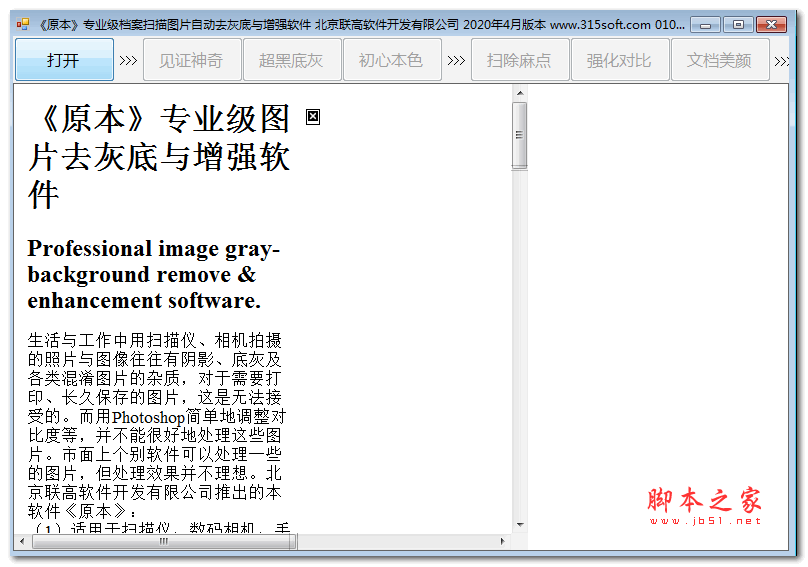Click the horizontal scrollbar left arrow
Screen dimensions: 808x567
click(x=22, y=541)
